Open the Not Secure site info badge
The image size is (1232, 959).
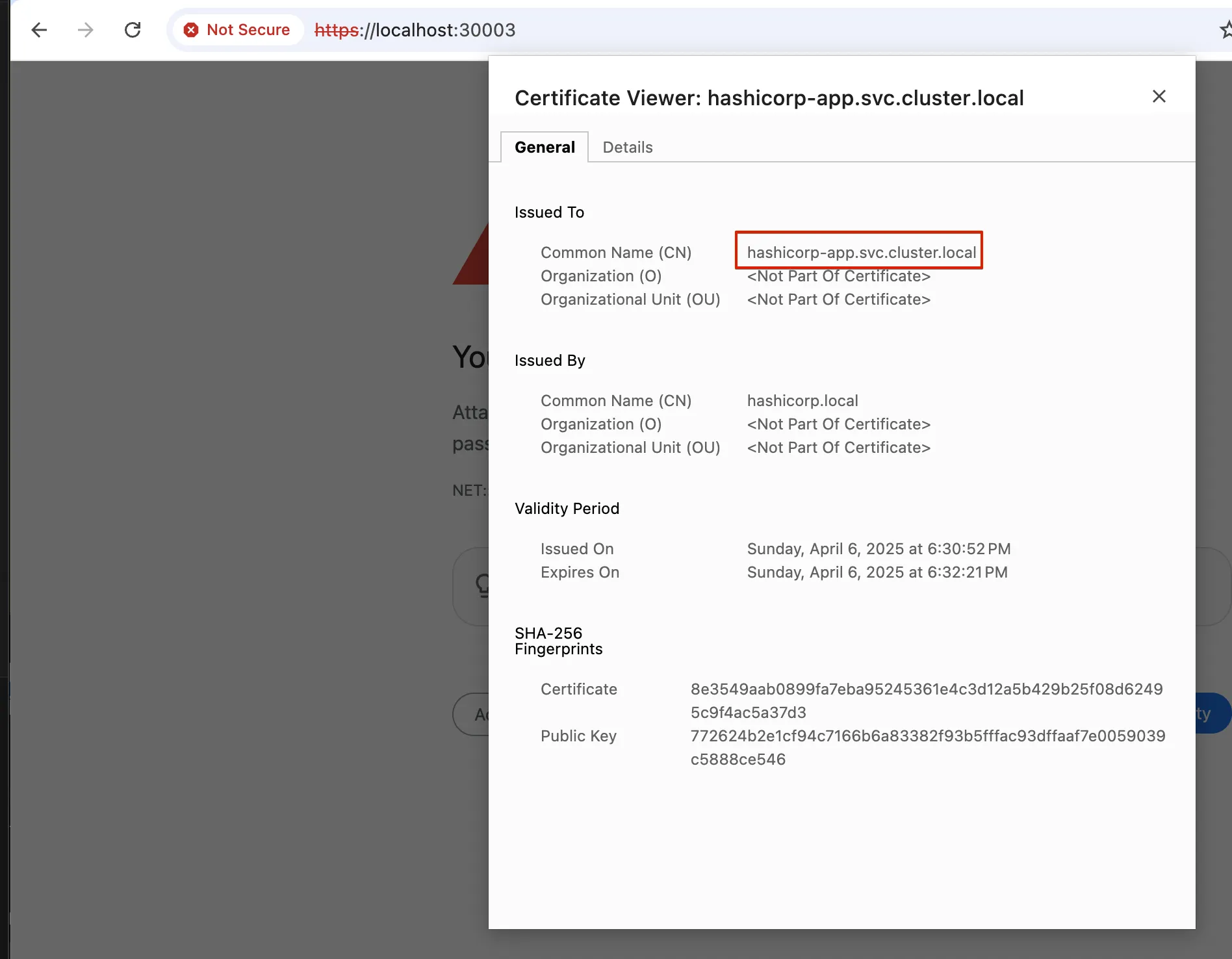pos(237,30)
